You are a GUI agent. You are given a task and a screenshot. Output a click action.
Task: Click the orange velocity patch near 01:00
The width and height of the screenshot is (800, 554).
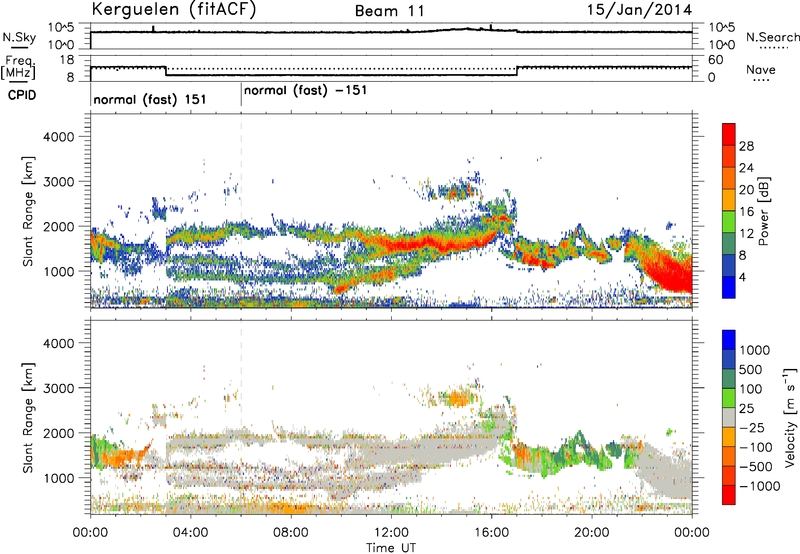coord(116,457)
